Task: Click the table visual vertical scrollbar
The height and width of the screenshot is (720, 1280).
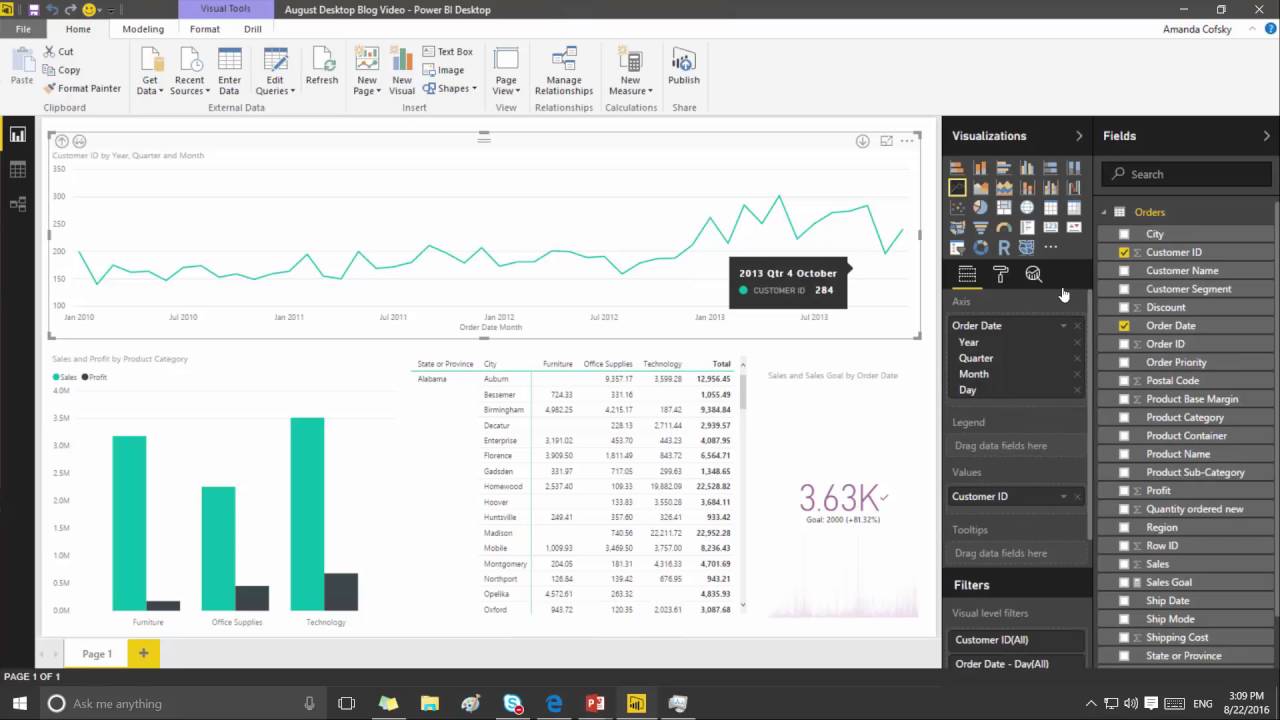Action: coord(742,392)
